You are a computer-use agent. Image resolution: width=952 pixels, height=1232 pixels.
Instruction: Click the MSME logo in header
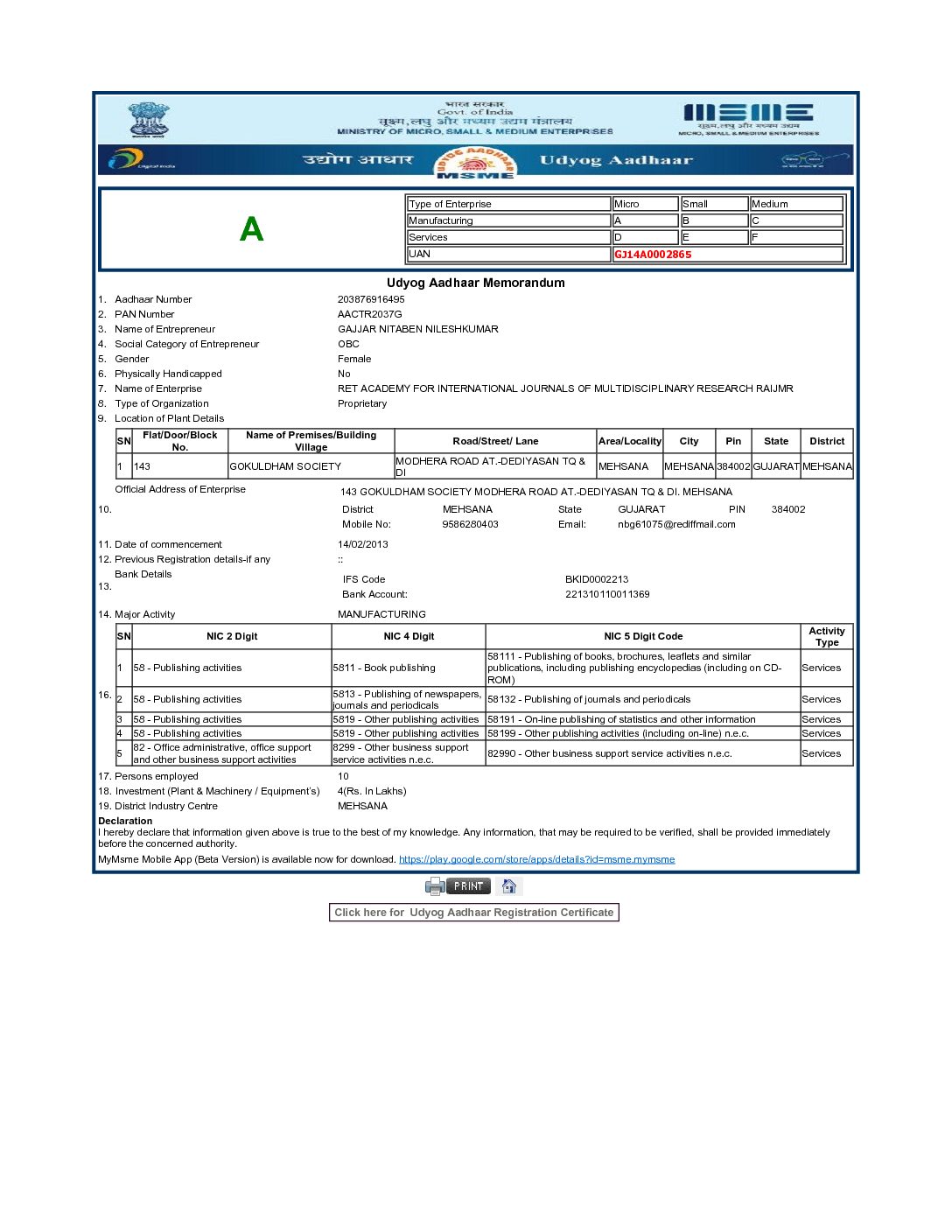pyautogui.click(x=748, y=118)
